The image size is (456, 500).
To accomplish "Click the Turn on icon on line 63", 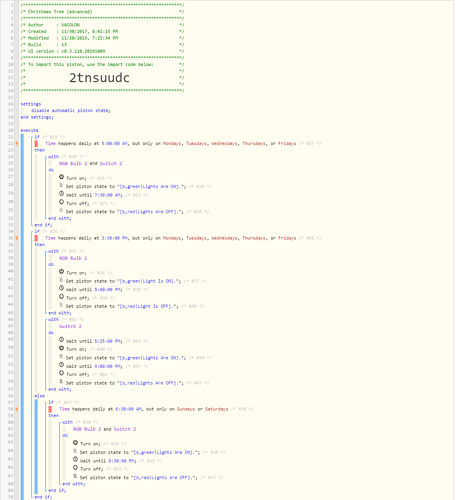I will click(x=75, y=443).
